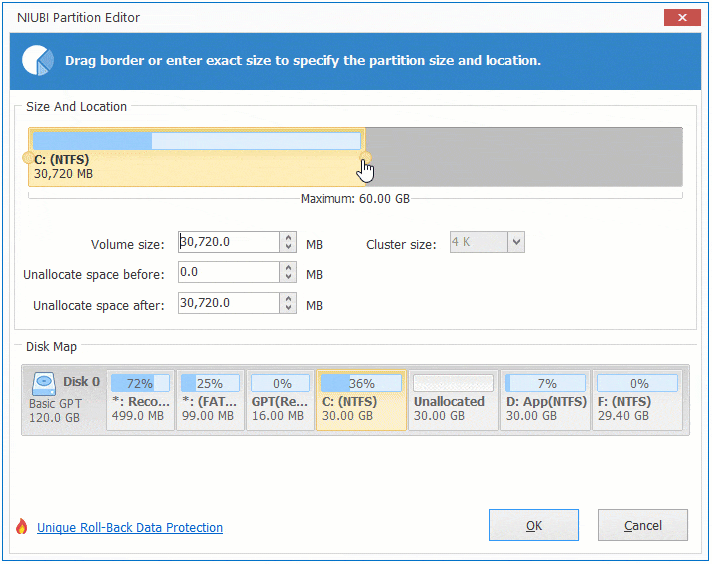Viewport: 712px width, 564px height.
Task: Select the Unallocated 30.00 GB block
Action: [x=453, y=400]
